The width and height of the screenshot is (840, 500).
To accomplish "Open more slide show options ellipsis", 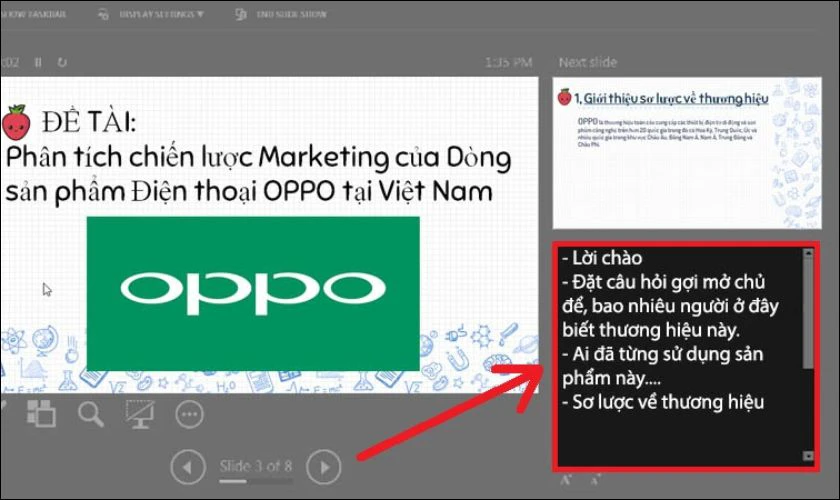I will (190, 414).
